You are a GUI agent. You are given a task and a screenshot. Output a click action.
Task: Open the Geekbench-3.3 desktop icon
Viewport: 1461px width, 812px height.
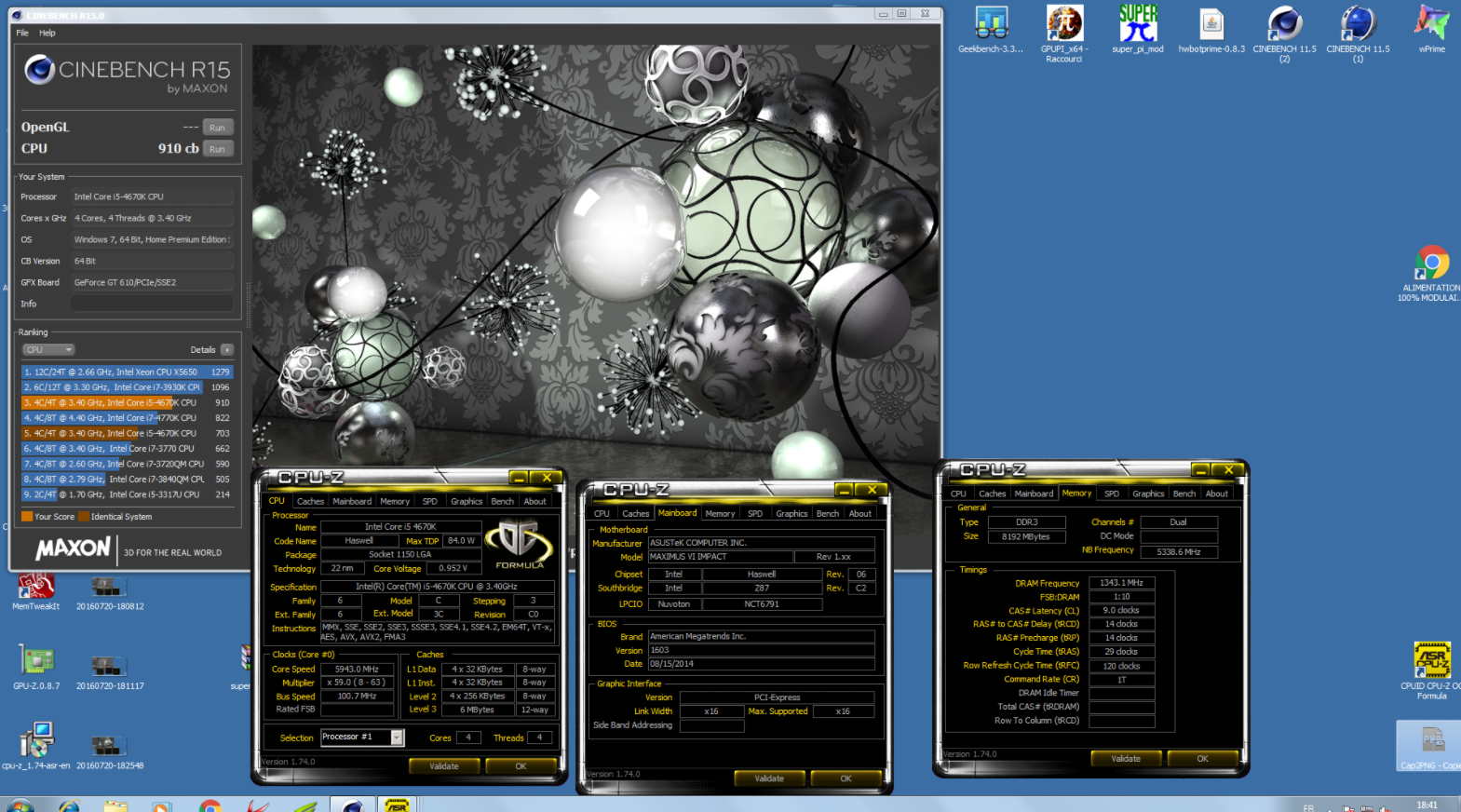point(991,30)
